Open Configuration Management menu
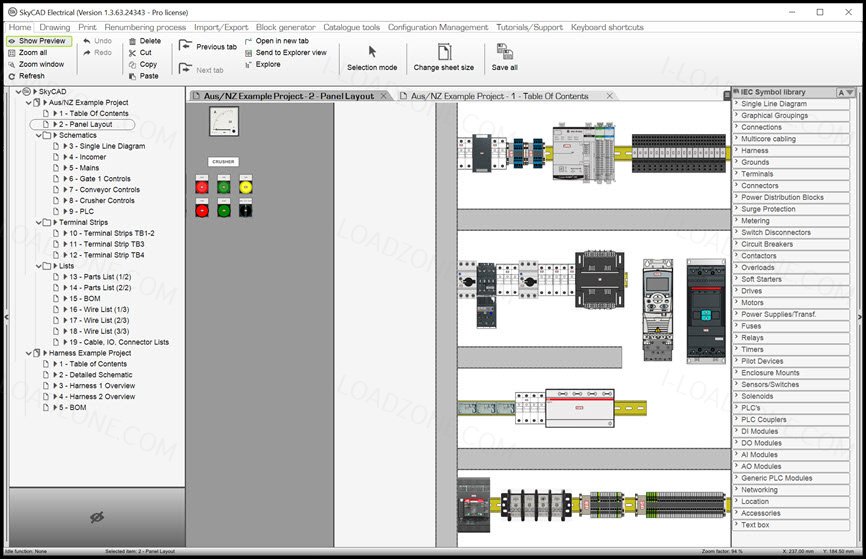The image size is (866, 559). point(438,27)
